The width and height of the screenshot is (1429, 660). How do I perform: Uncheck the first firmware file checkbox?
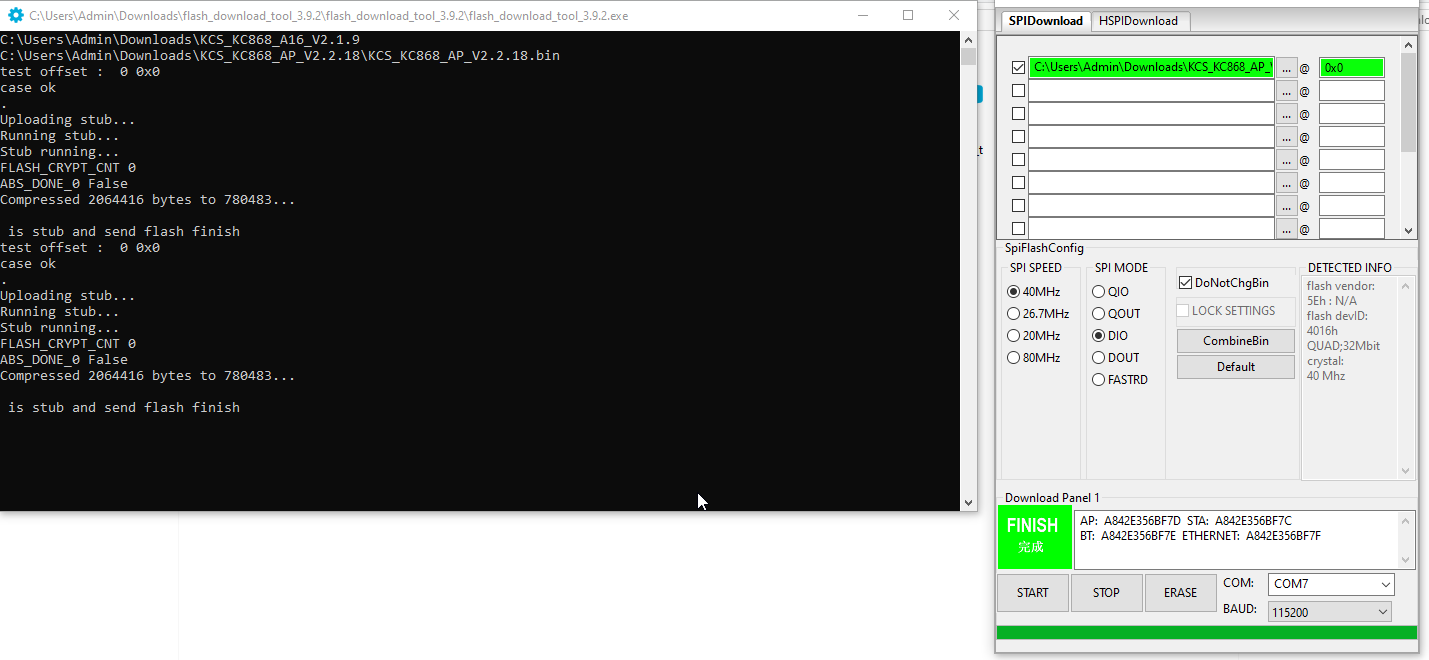(x=1018, y=68)
